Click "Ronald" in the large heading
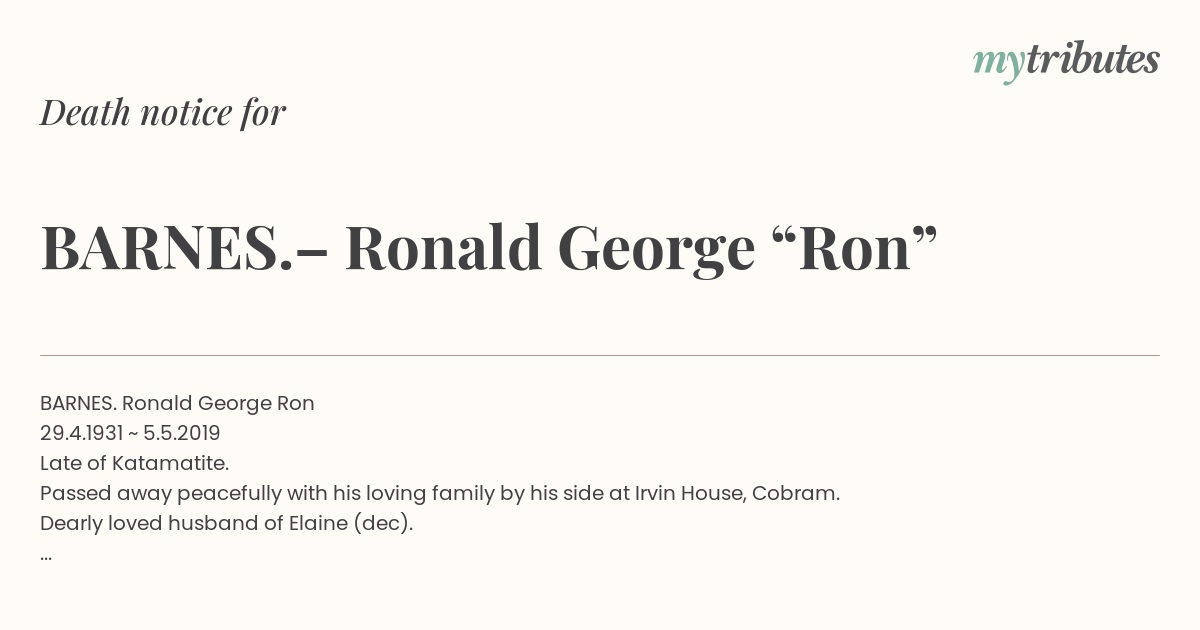1200x630 pixels. [x=443, y=248]
